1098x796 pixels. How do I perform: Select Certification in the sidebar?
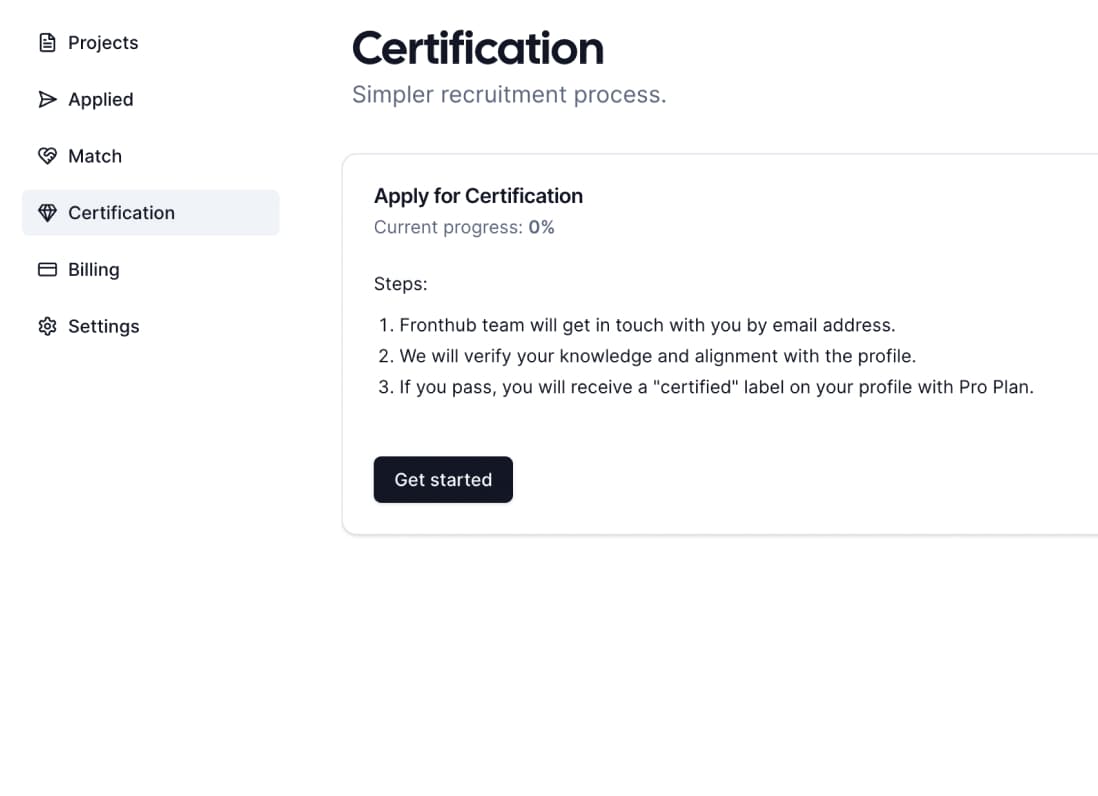coord(151,213)
